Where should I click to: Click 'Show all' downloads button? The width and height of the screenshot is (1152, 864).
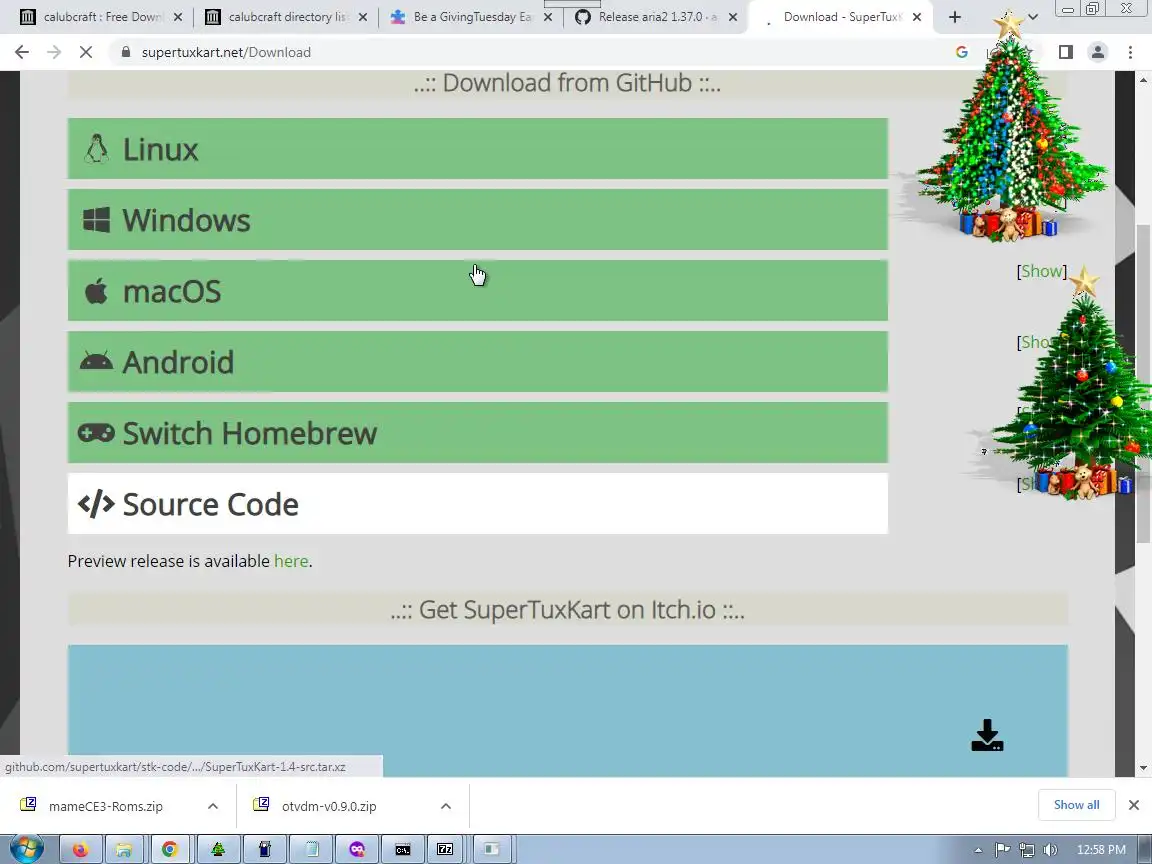1076,804
